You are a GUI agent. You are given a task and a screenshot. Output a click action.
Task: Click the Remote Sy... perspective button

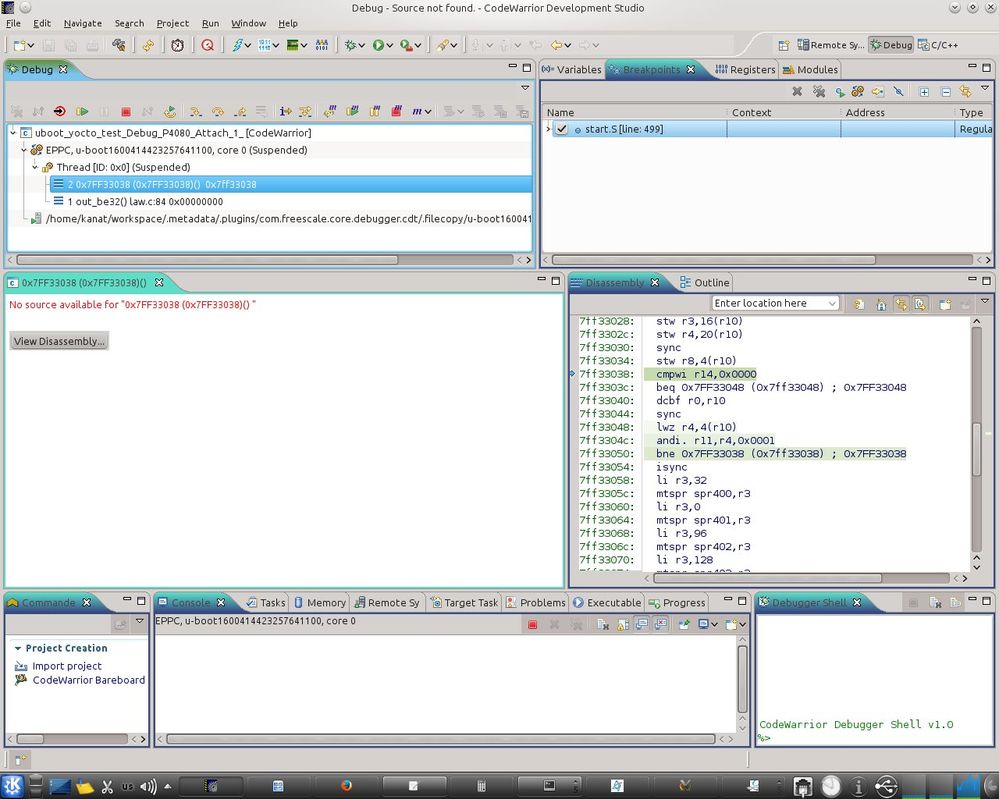pos(831,45)
